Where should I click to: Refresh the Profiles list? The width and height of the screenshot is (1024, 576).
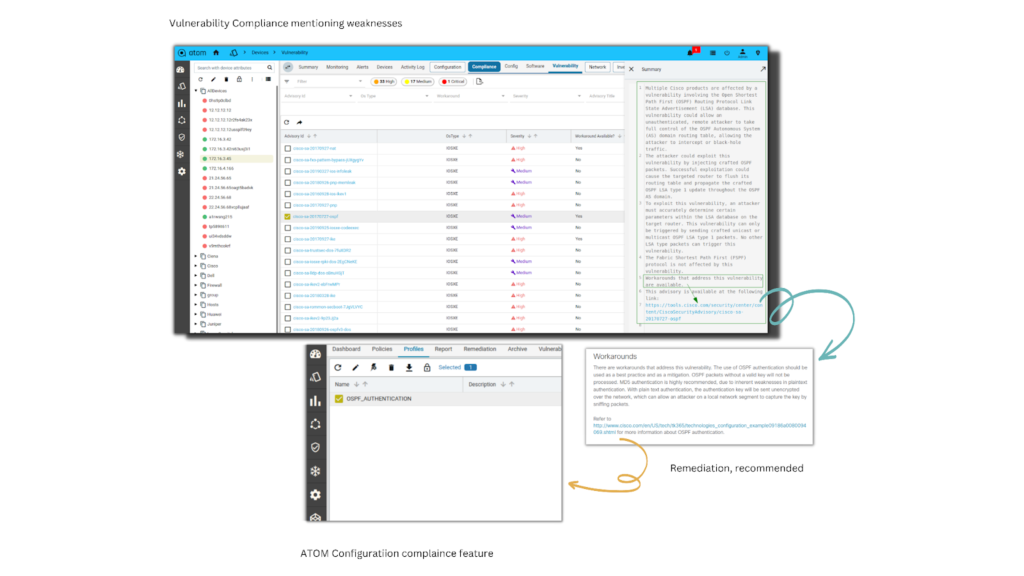click(338, 368)
